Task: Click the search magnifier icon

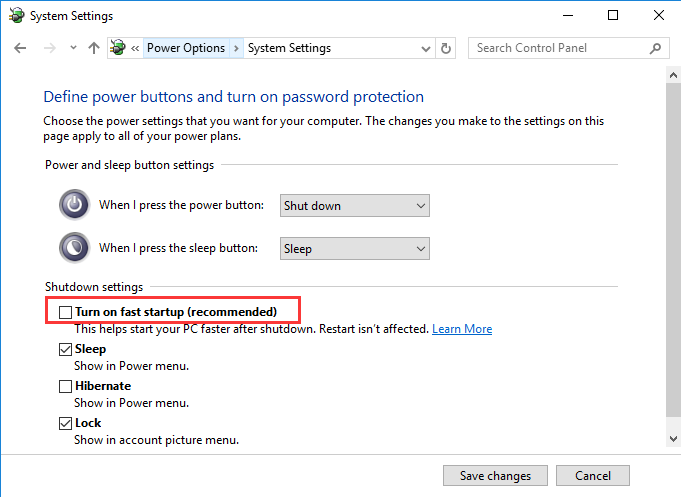Action: 656,48
